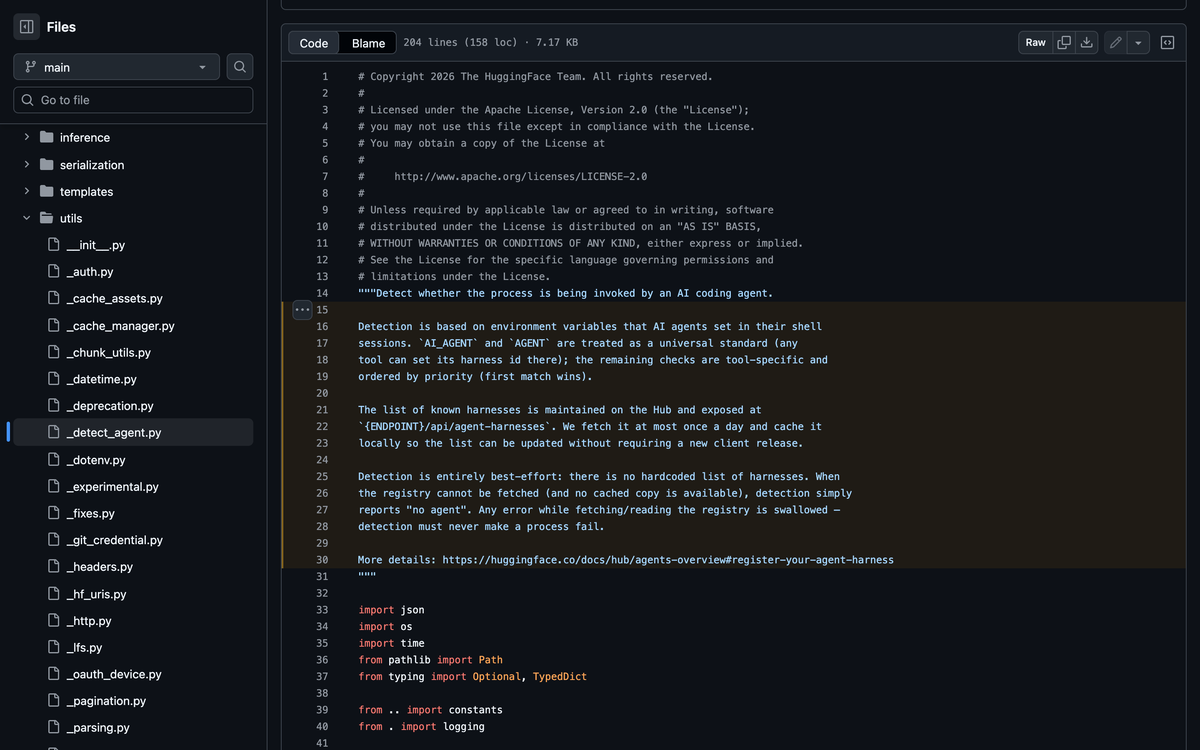1200x750 pixels.
Task: Collapse the utils folder chevron
Action: [x=27, y=218]
